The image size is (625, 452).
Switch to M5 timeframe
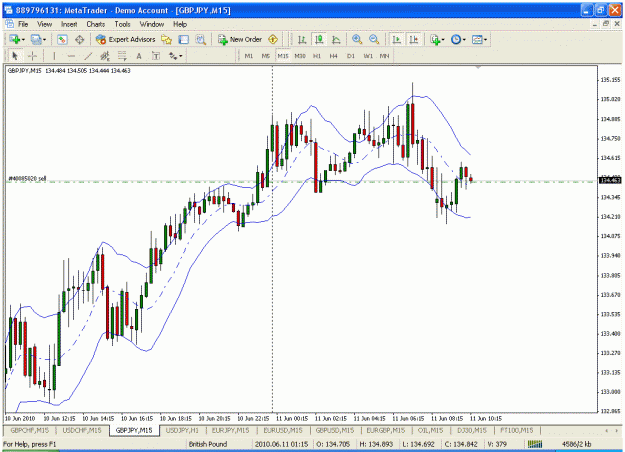click(266, 56)
